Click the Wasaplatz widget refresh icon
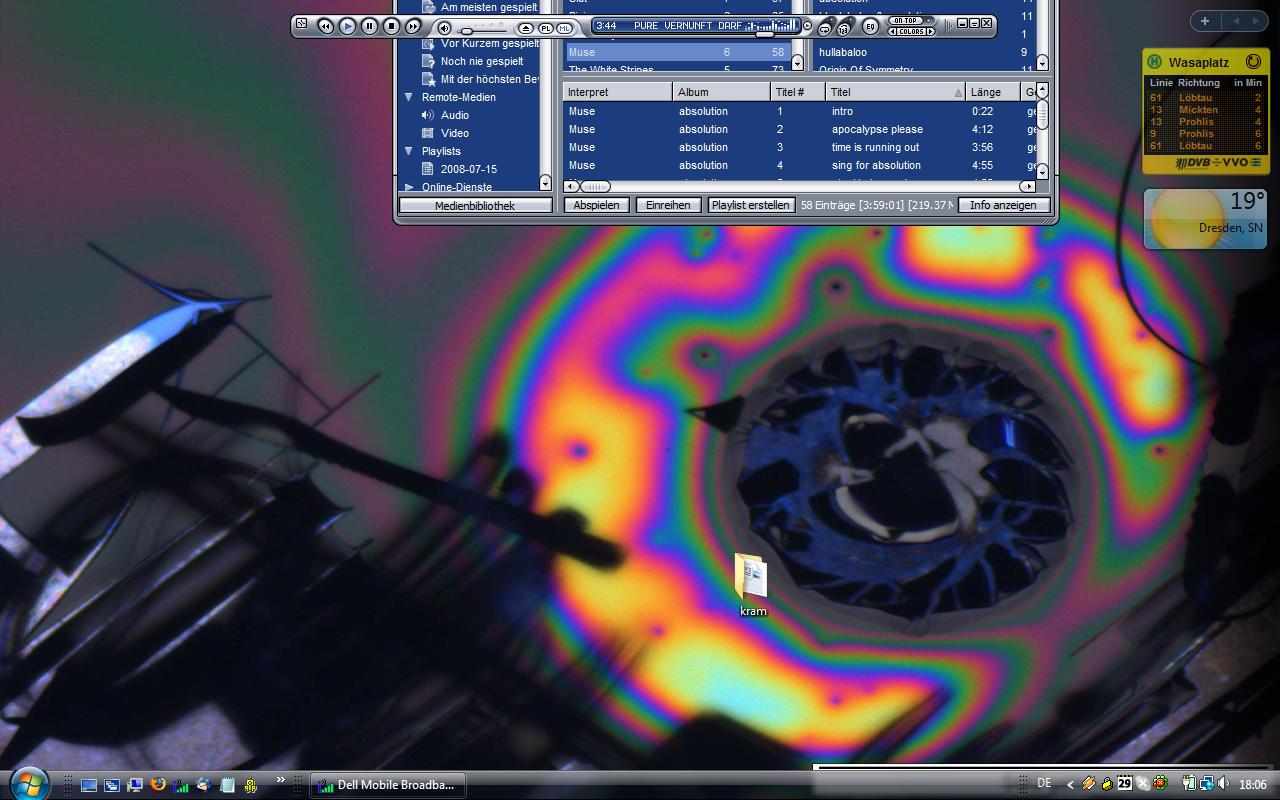This screenshot has height=800, width=1280. point(1253,62)
